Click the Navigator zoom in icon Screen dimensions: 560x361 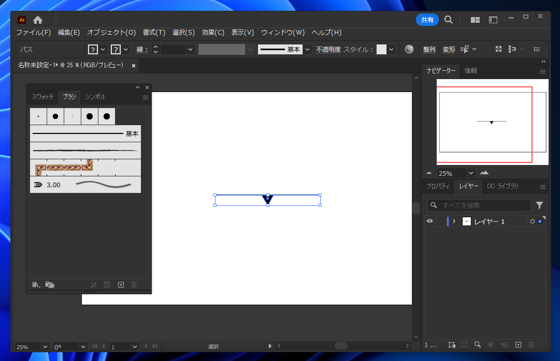[x=484, y=173]
